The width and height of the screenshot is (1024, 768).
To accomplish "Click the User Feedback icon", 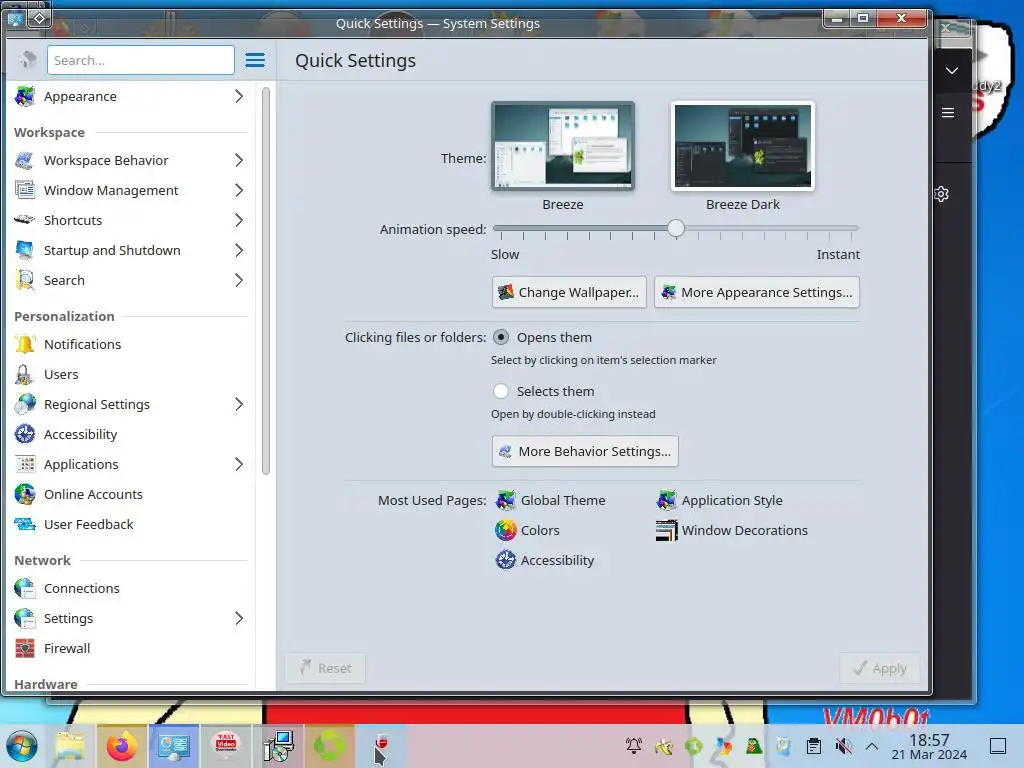I will click(25, 524).
